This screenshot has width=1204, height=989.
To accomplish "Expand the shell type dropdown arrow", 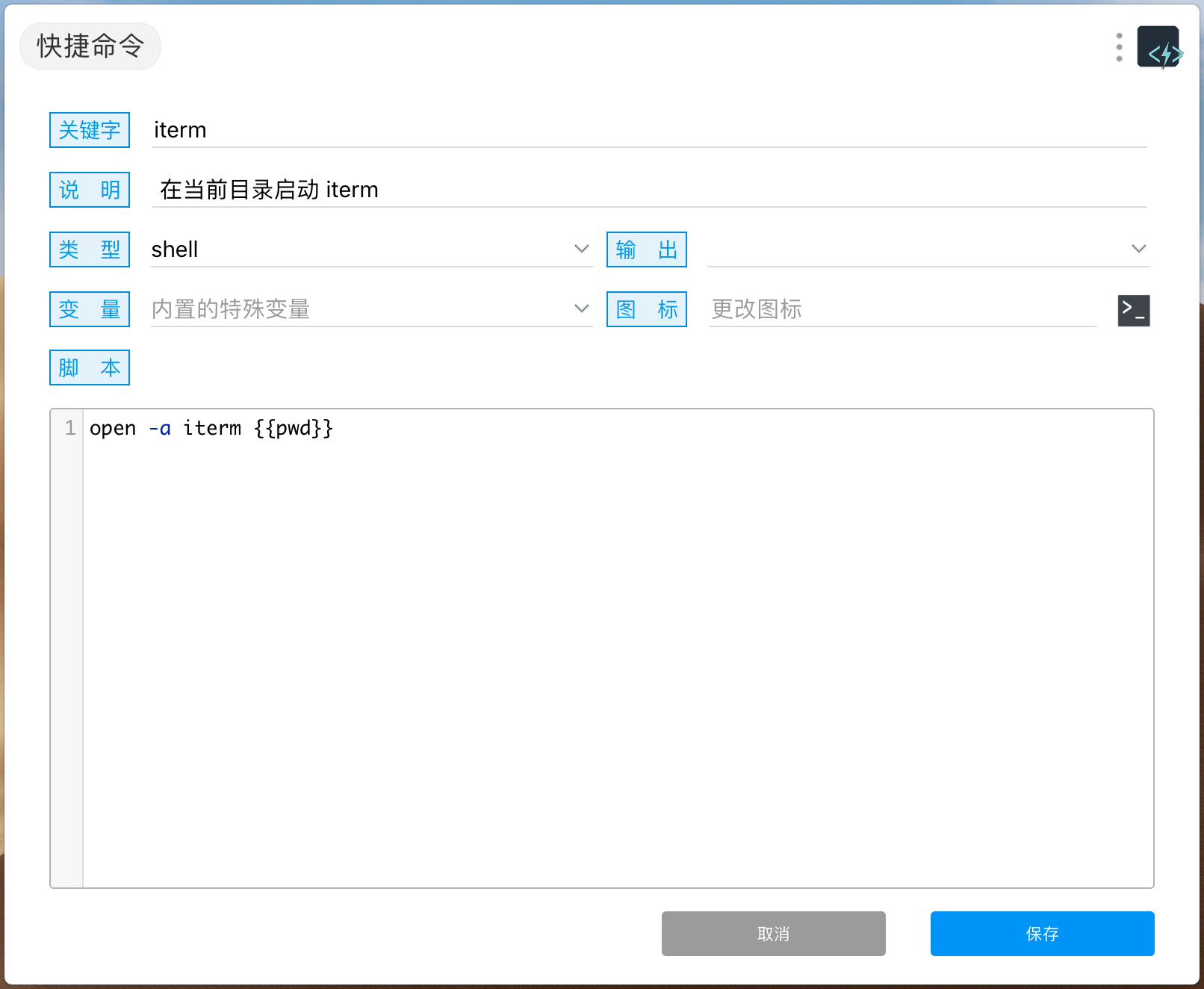I will pos(581,249).
